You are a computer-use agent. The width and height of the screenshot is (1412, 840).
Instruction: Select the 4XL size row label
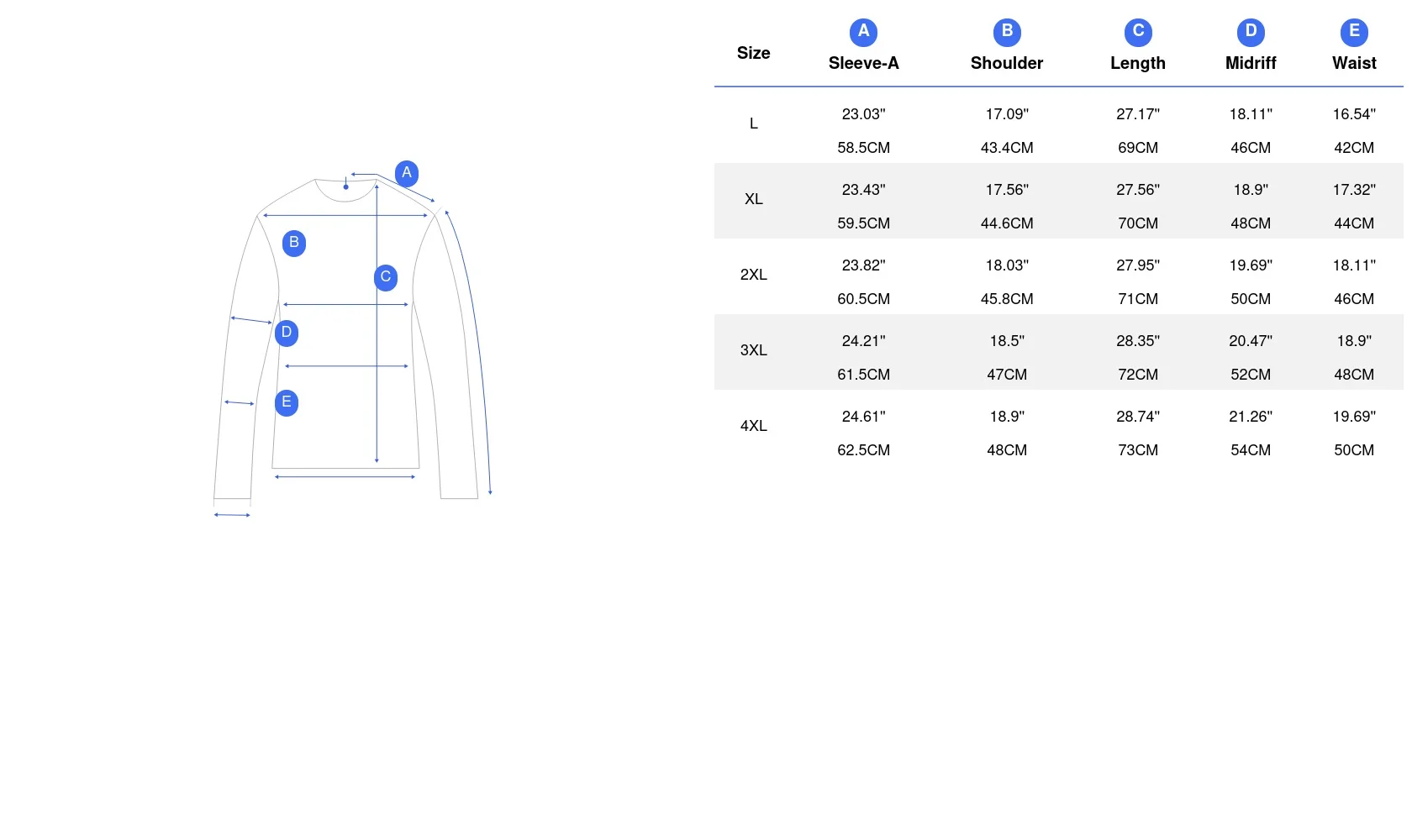754,426
